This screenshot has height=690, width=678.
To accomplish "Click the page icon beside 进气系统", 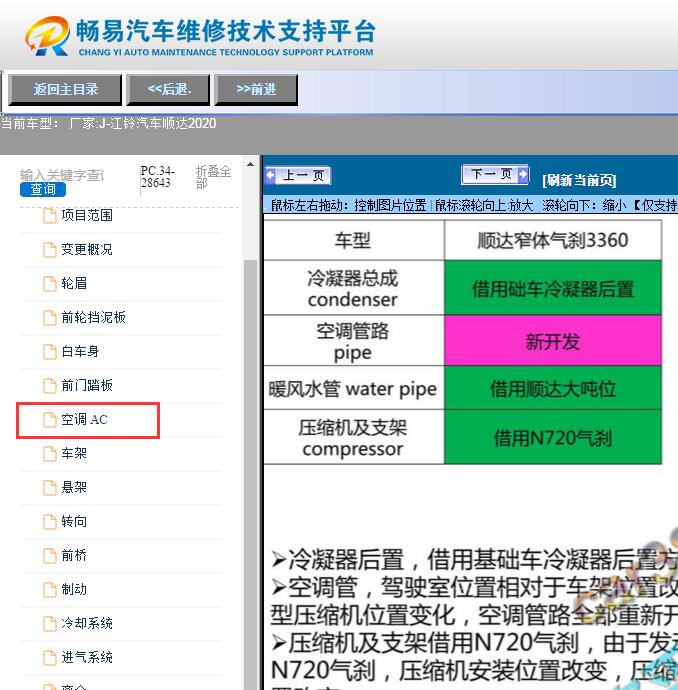I will [50, 658].
